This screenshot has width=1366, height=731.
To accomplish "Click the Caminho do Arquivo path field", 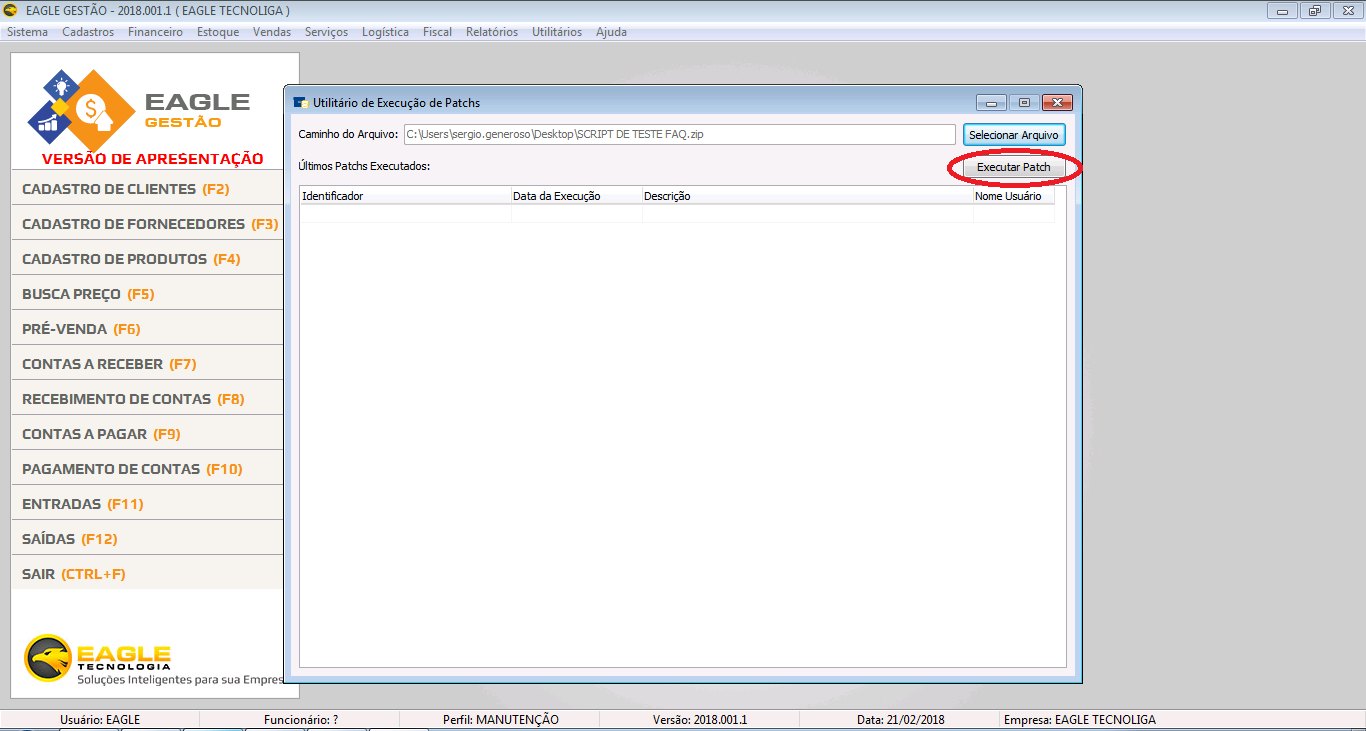I will pos(679,134).
